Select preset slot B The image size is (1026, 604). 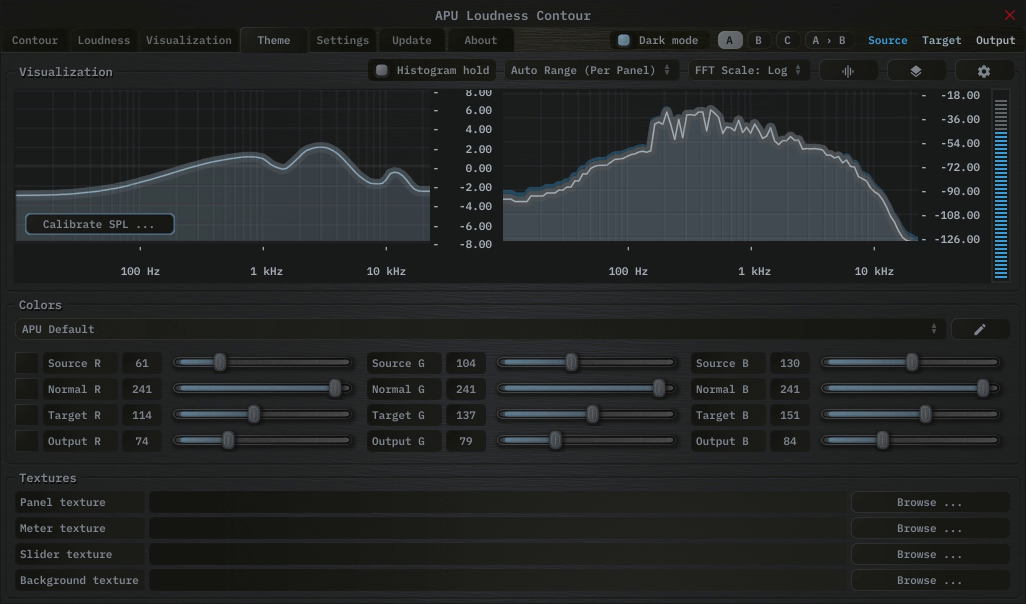coord(758,41)
